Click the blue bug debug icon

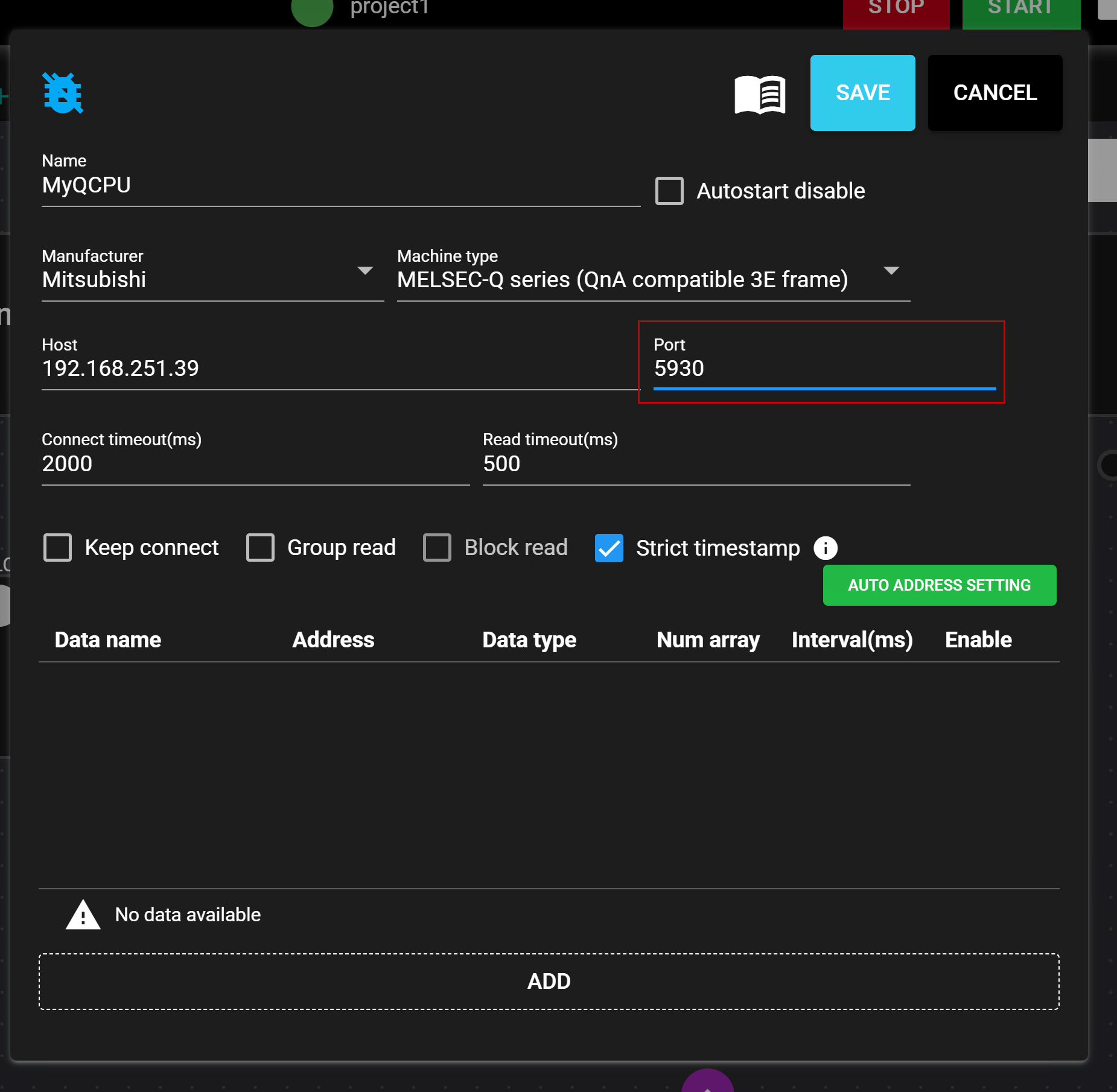point(63,94)
